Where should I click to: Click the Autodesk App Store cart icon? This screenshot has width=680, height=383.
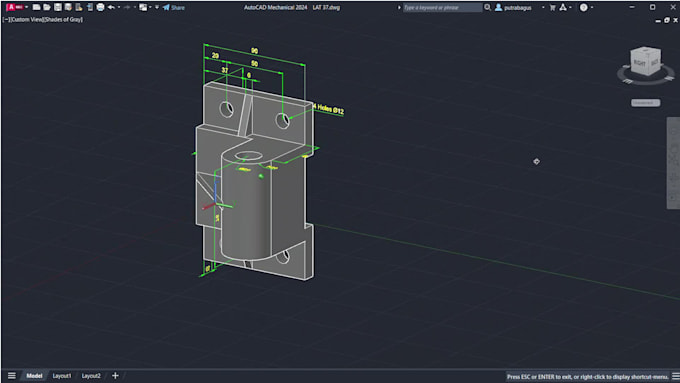552,7
